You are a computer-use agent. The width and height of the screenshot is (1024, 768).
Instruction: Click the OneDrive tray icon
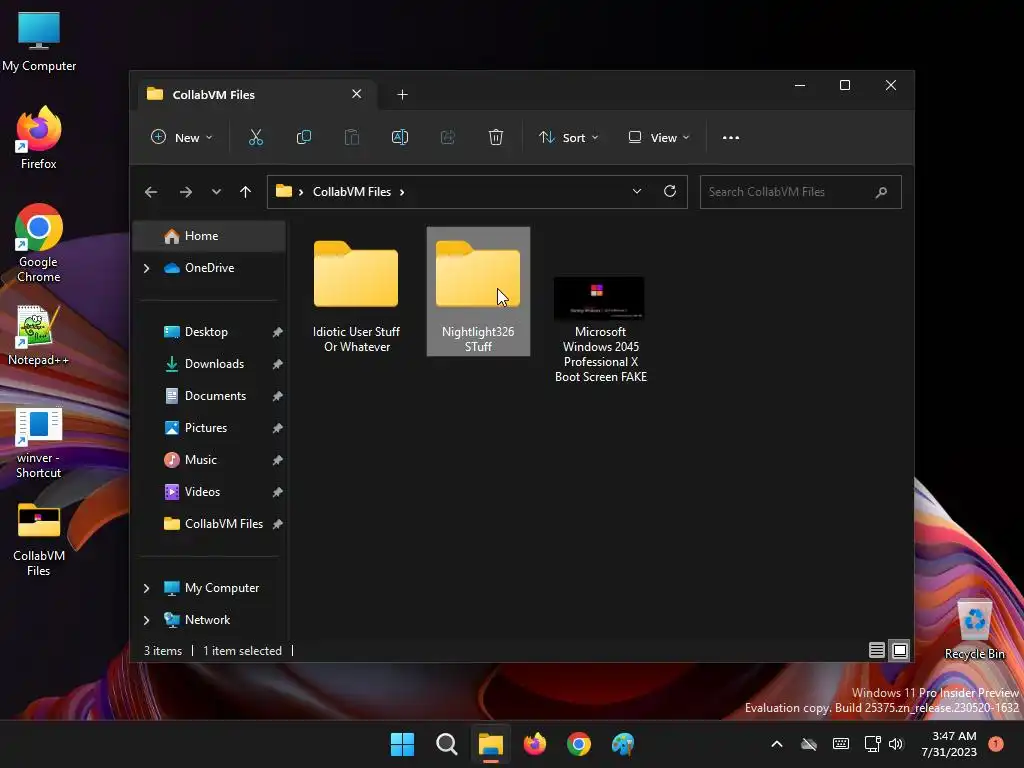click(808, 744)
